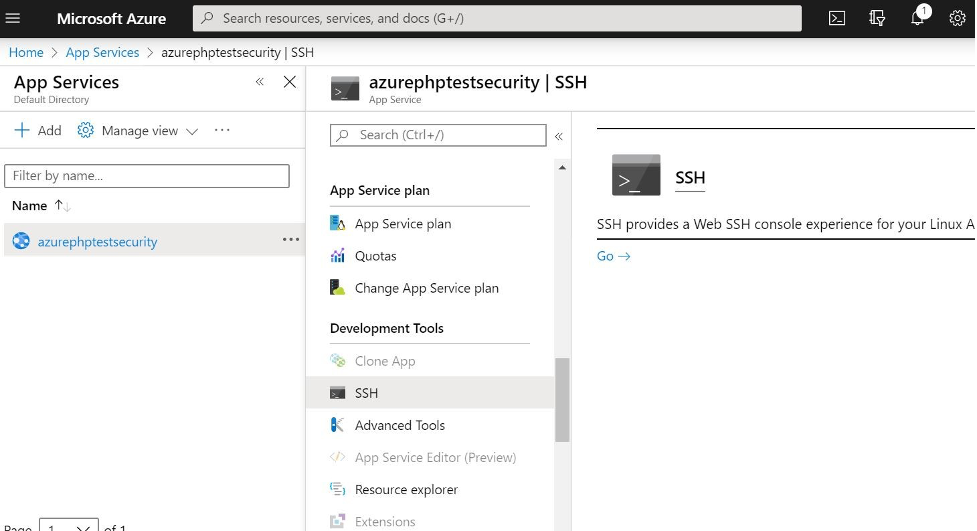Collapse the resource menu sidebar
This screenshot has height=531, width=977.
coord(559,136)
